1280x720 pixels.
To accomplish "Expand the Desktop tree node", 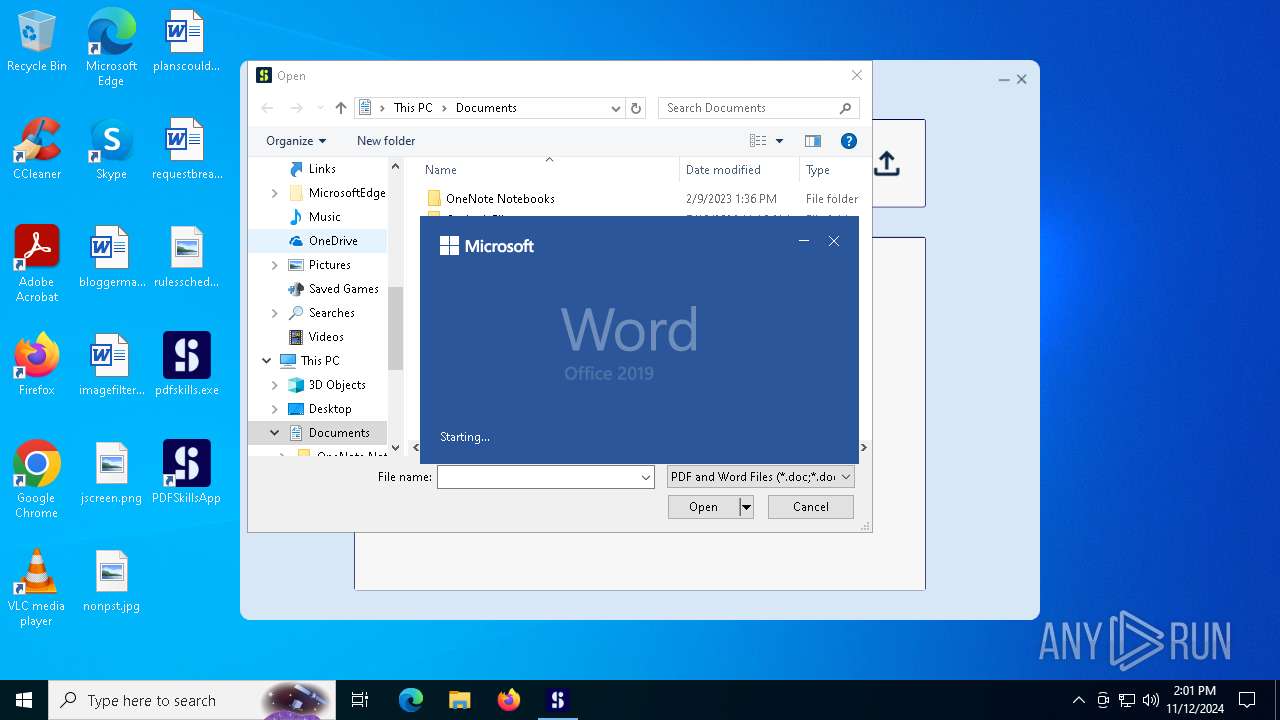I will coord(275,409).
